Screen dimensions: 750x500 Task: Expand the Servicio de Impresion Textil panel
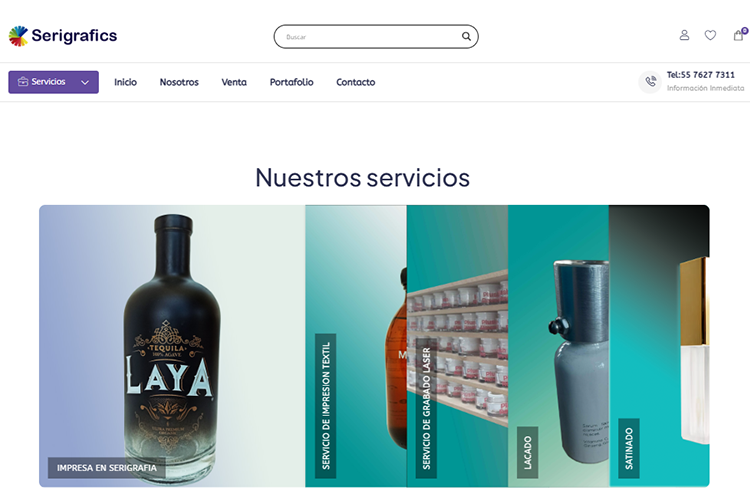pyautogui.click(x=356, y=346)
